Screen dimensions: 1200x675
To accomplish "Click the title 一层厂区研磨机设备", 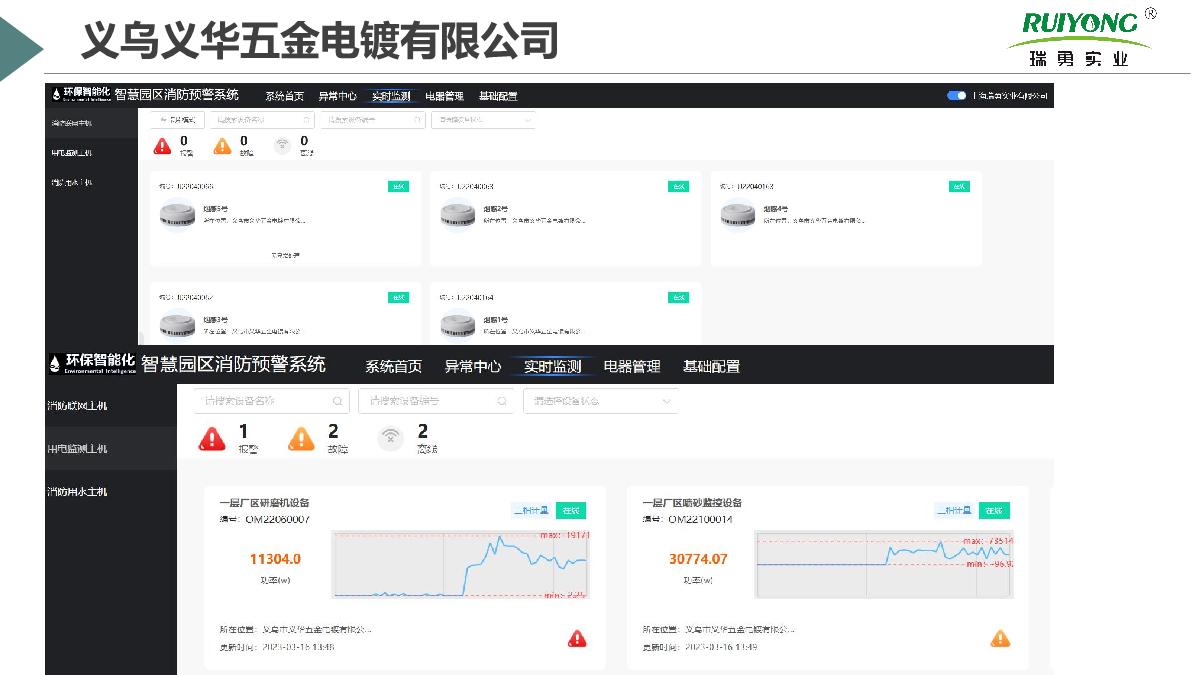I will click(x=264, y=503).
